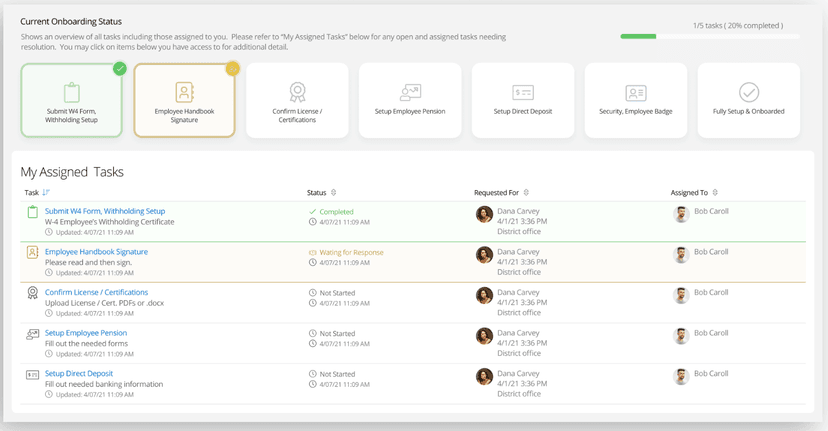Viewport: 828px width, 431px height.
Task: Click Dana Carvey avatar in Pension row
Action: [x=484, y=336]
